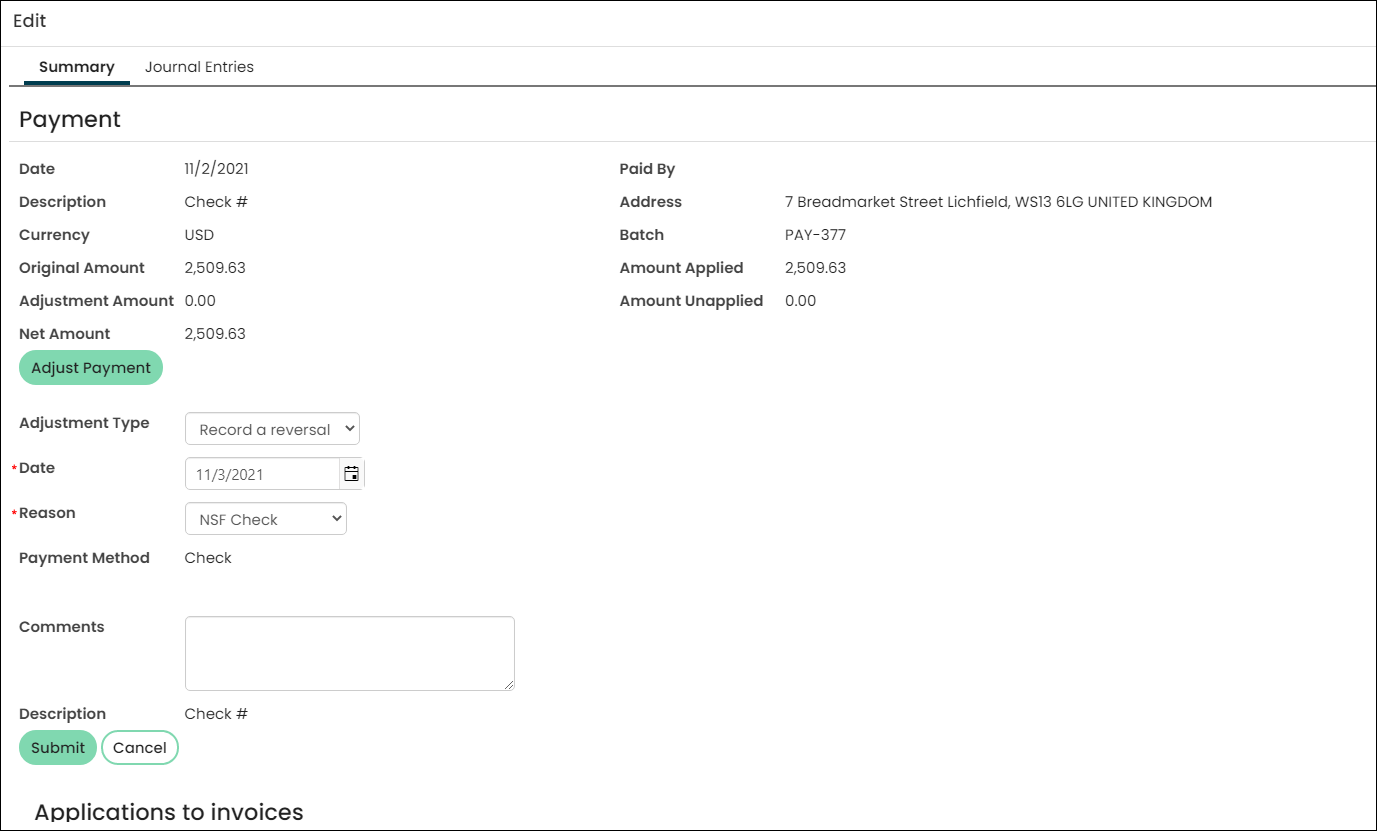Click the currency value USD

point(200,235)
